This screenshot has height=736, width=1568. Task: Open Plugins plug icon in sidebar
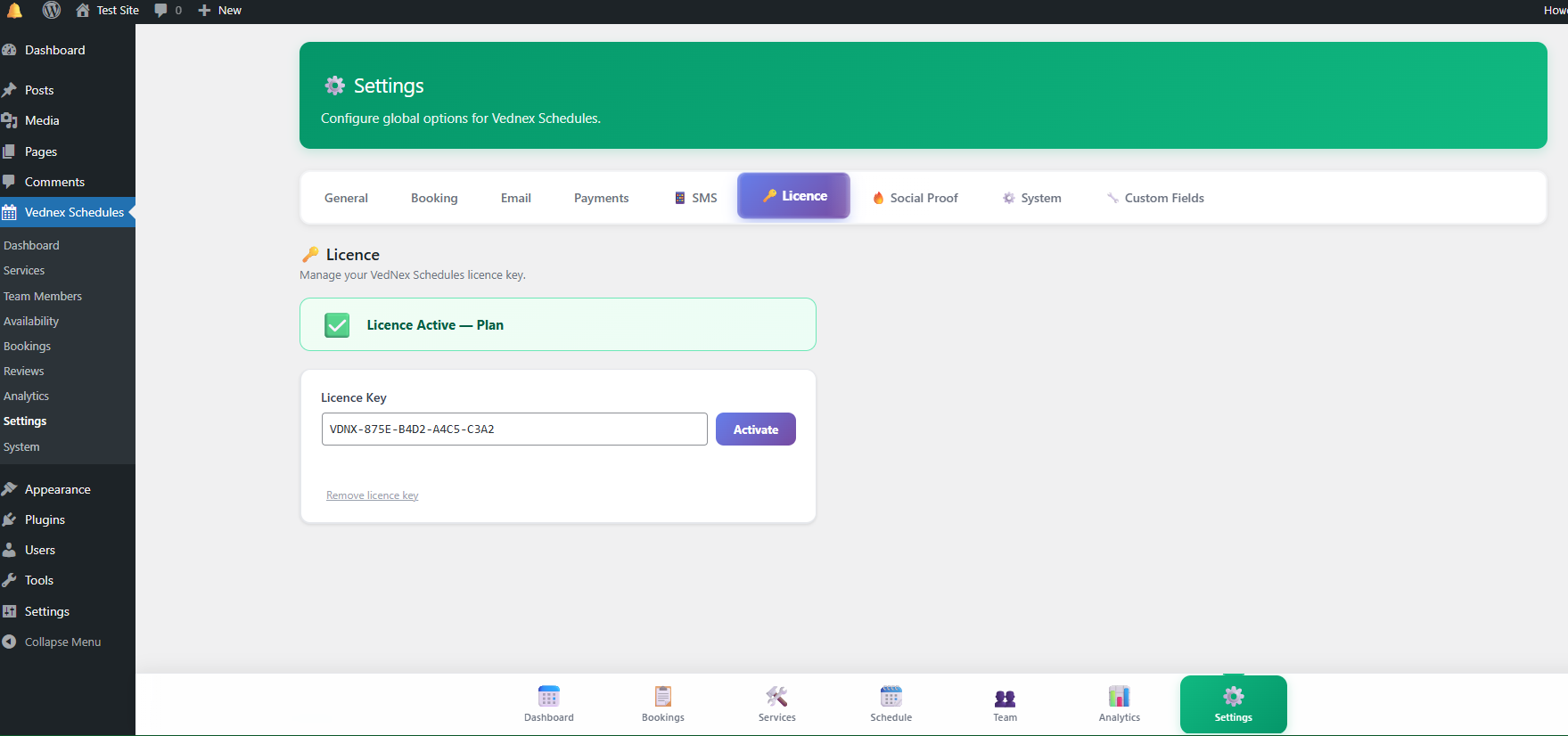pyautogui.click(x=9, y=519)
